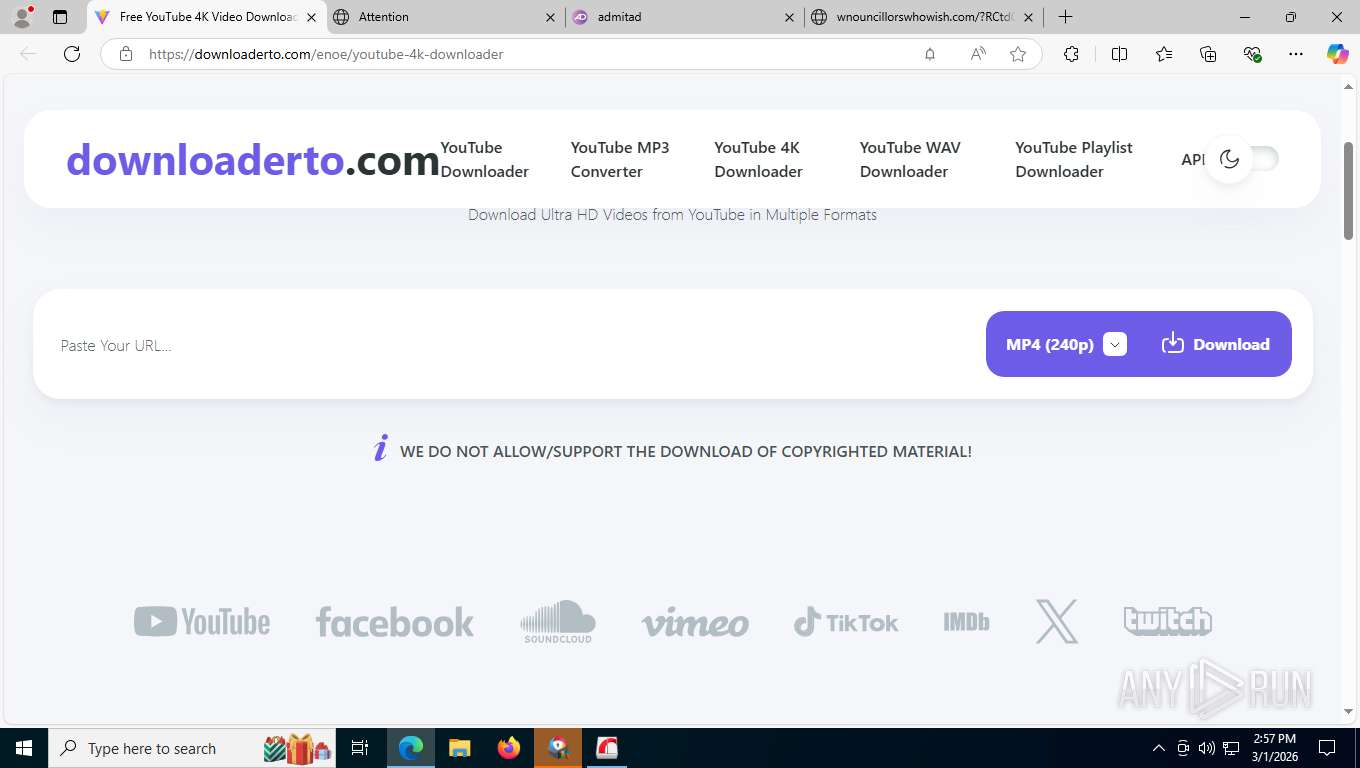Click the address bar URL

[326, 54]
